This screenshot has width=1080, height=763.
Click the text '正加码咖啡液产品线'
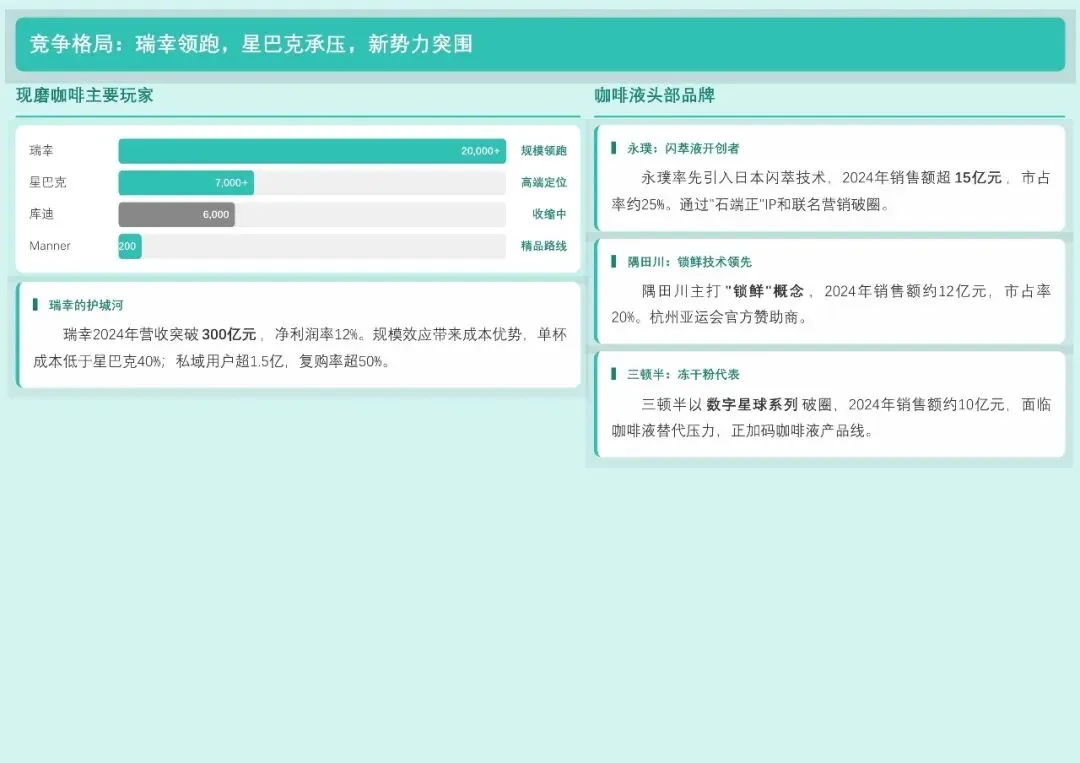(x=798, y=431)
